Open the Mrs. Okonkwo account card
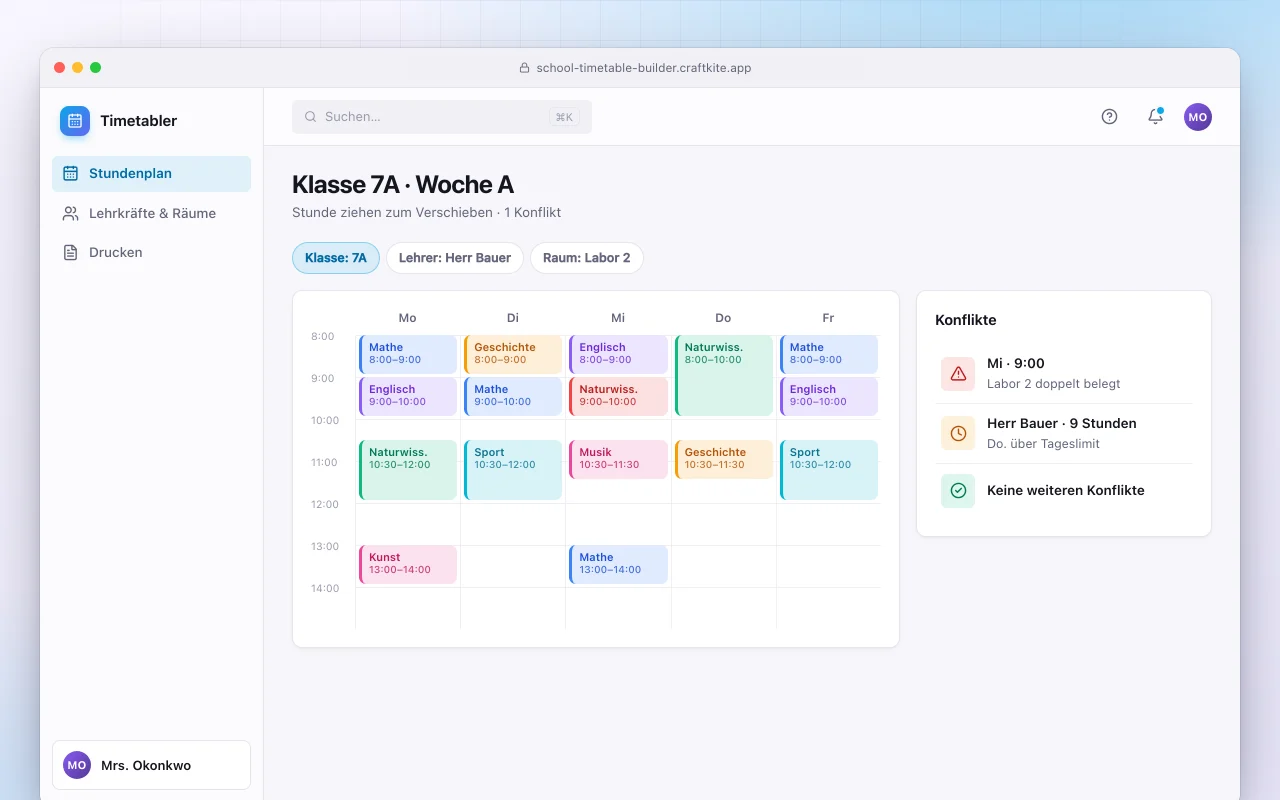 click(x=152, y=765)
